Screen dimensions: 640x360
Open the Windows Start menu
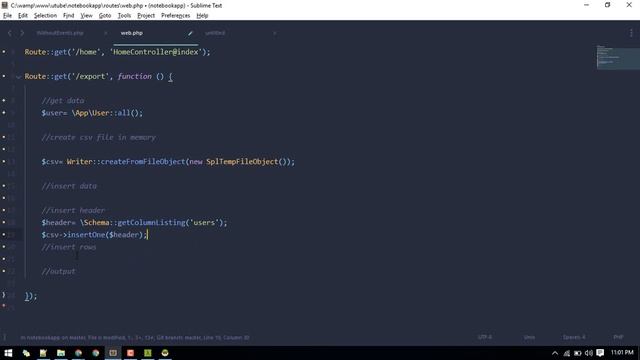8,353
